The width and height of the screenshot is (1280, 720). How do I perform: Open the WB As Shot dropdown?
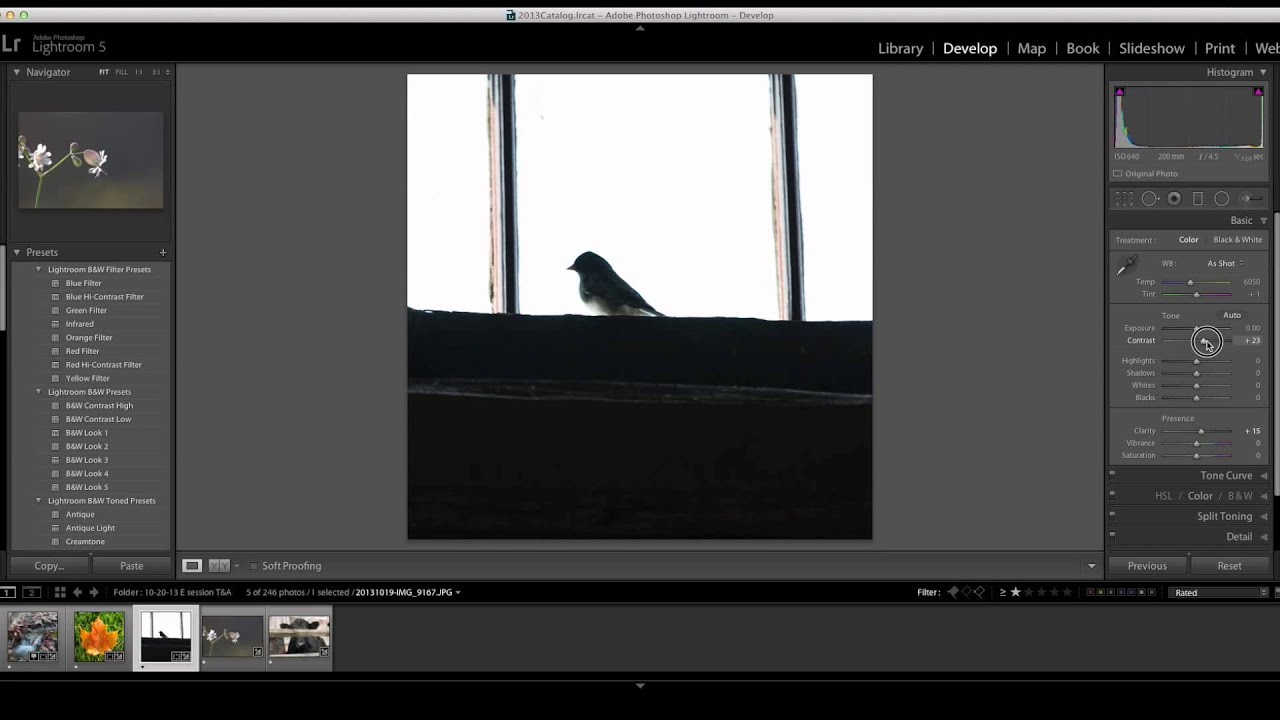pyautogui.click(x=1225, y=263)
